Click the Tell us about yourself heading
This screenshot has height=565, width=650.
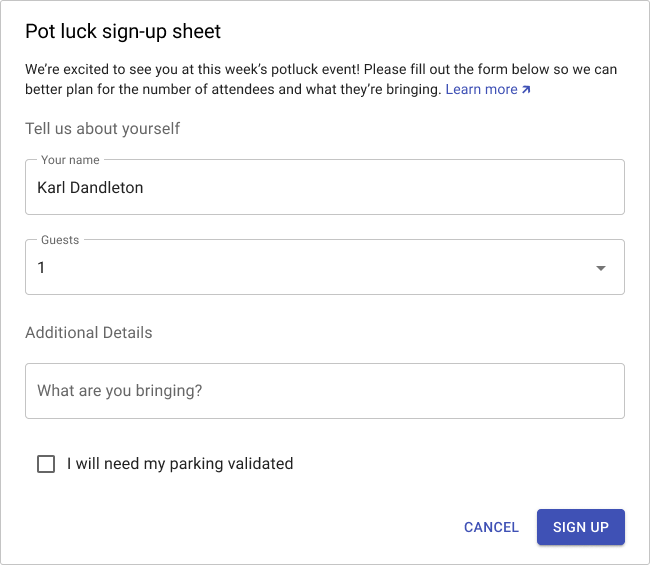click(102, 129)
